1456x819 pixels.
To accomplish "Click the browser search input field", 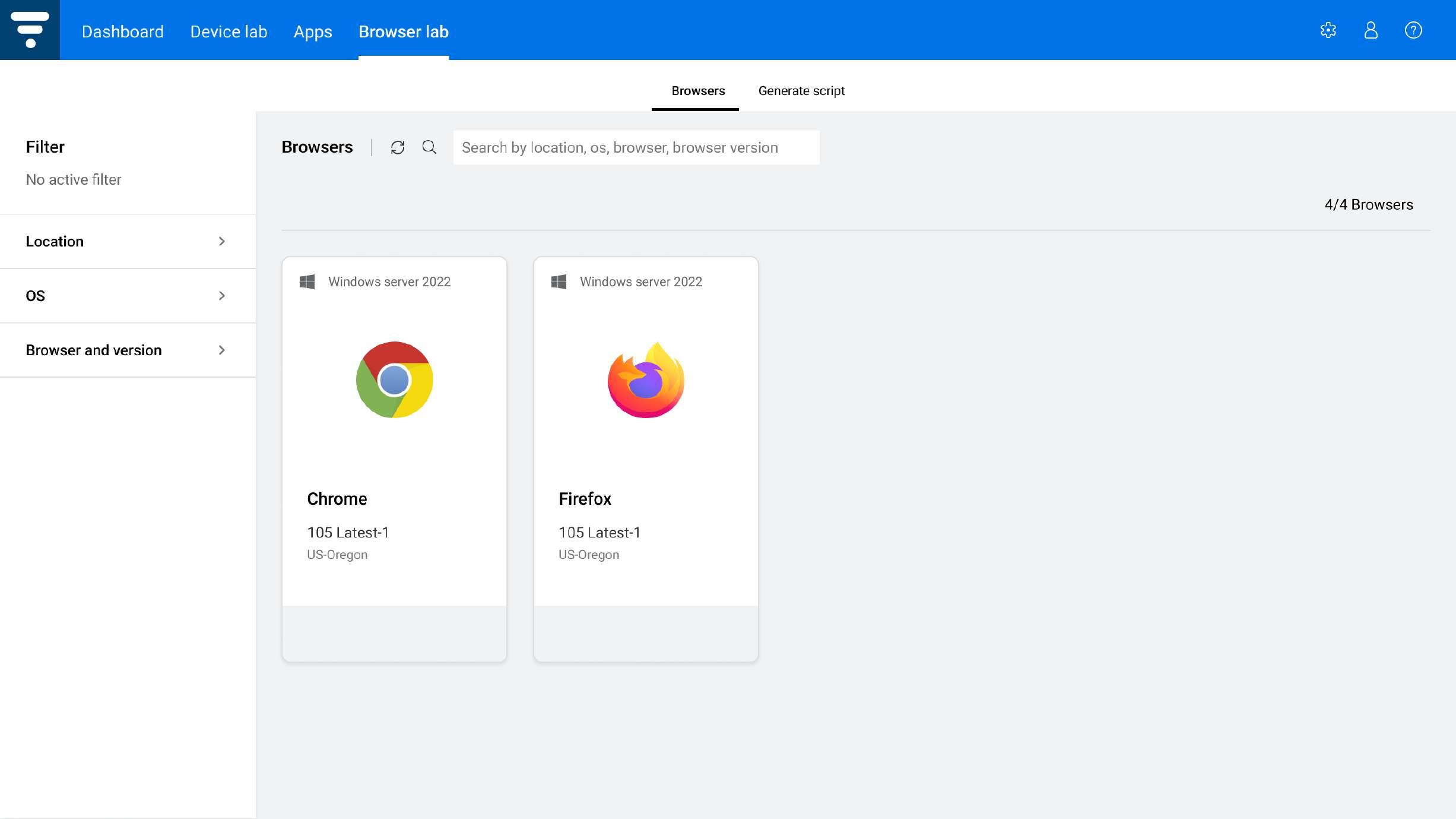I will click(x=636, y=147).
